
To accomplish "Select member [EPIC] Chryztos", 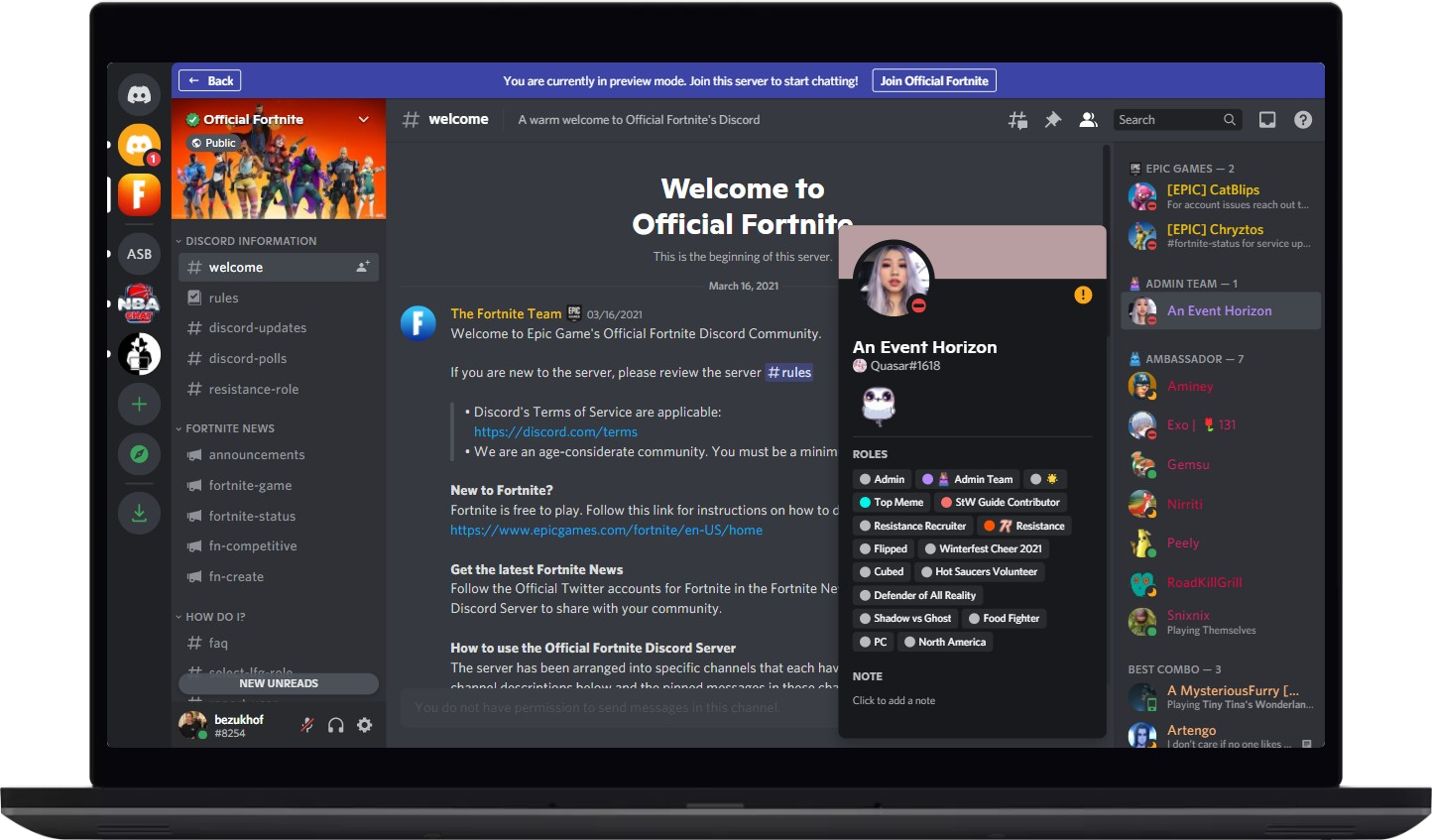I will (x=1223, y=236).
